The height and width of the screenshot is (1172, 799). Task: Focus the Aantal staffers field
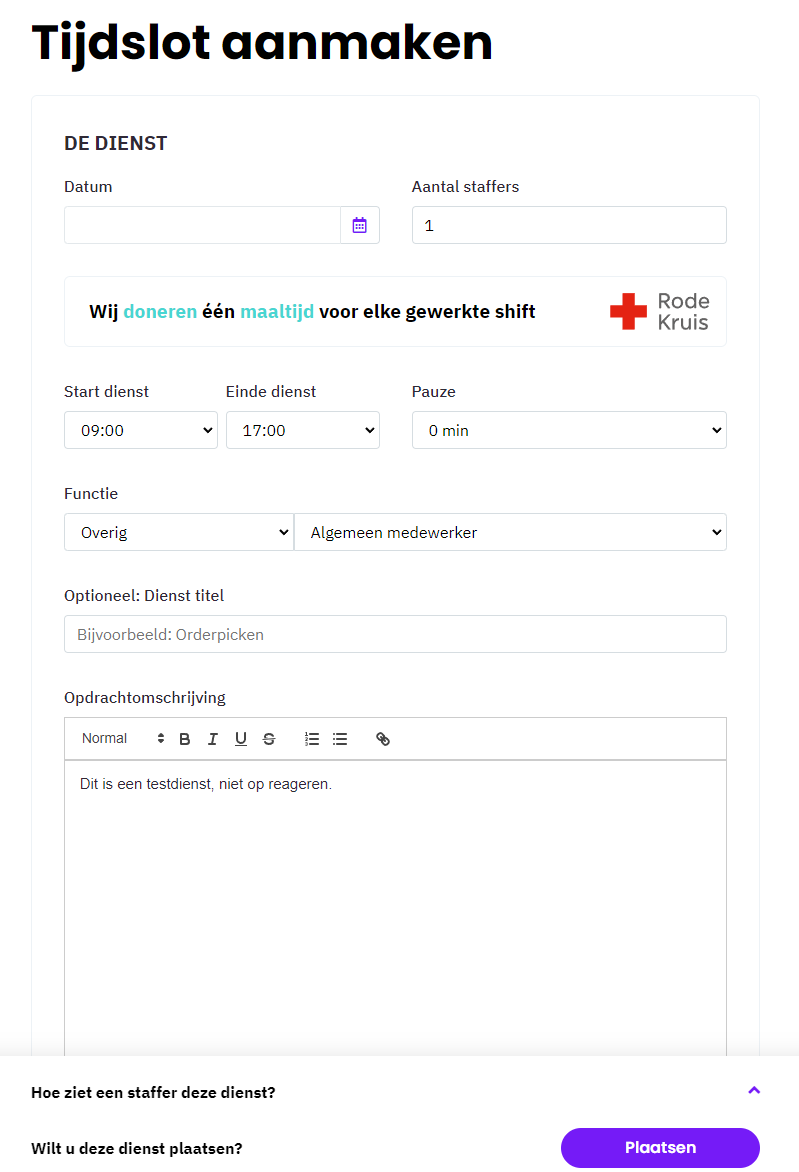[x=569, y=225]
